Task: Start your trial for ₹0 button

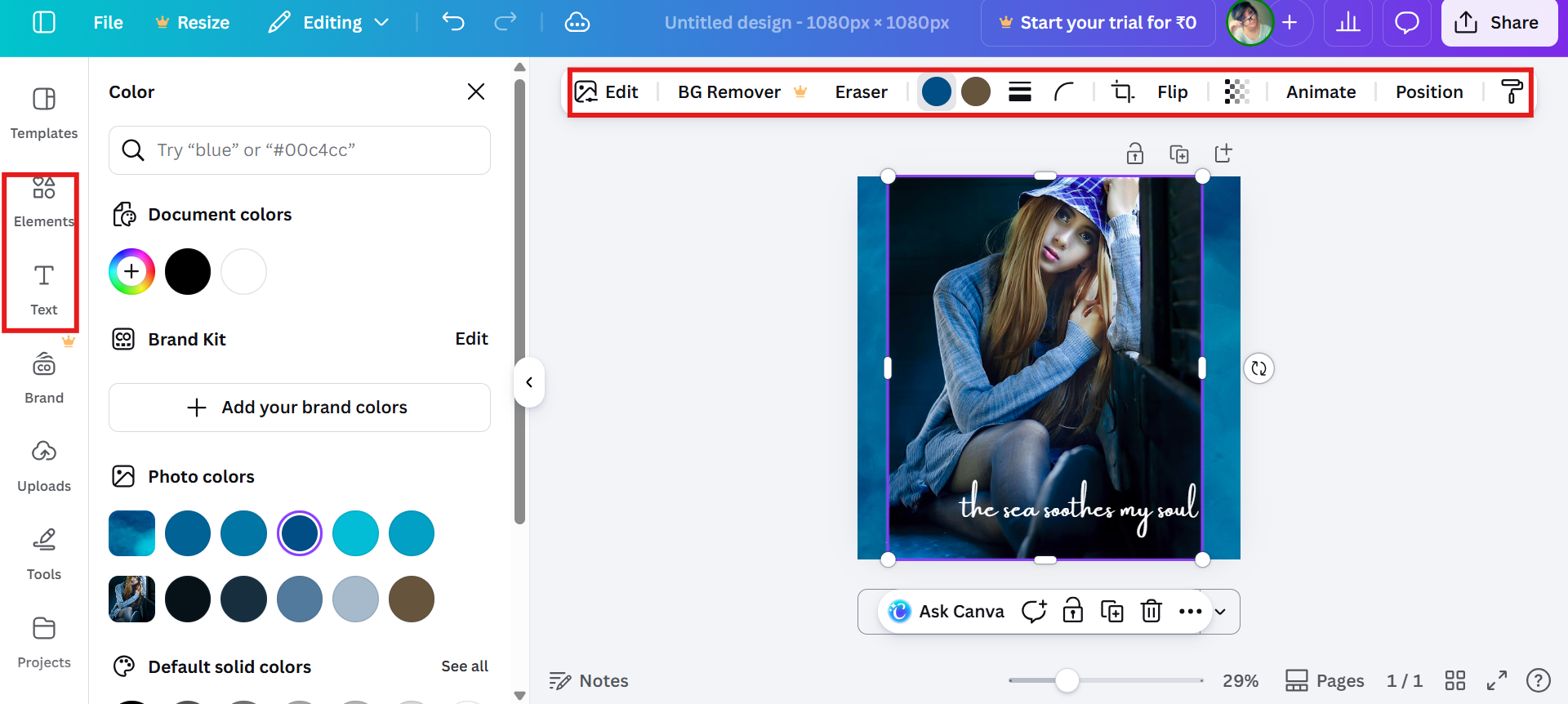Action: (1098, 22)
